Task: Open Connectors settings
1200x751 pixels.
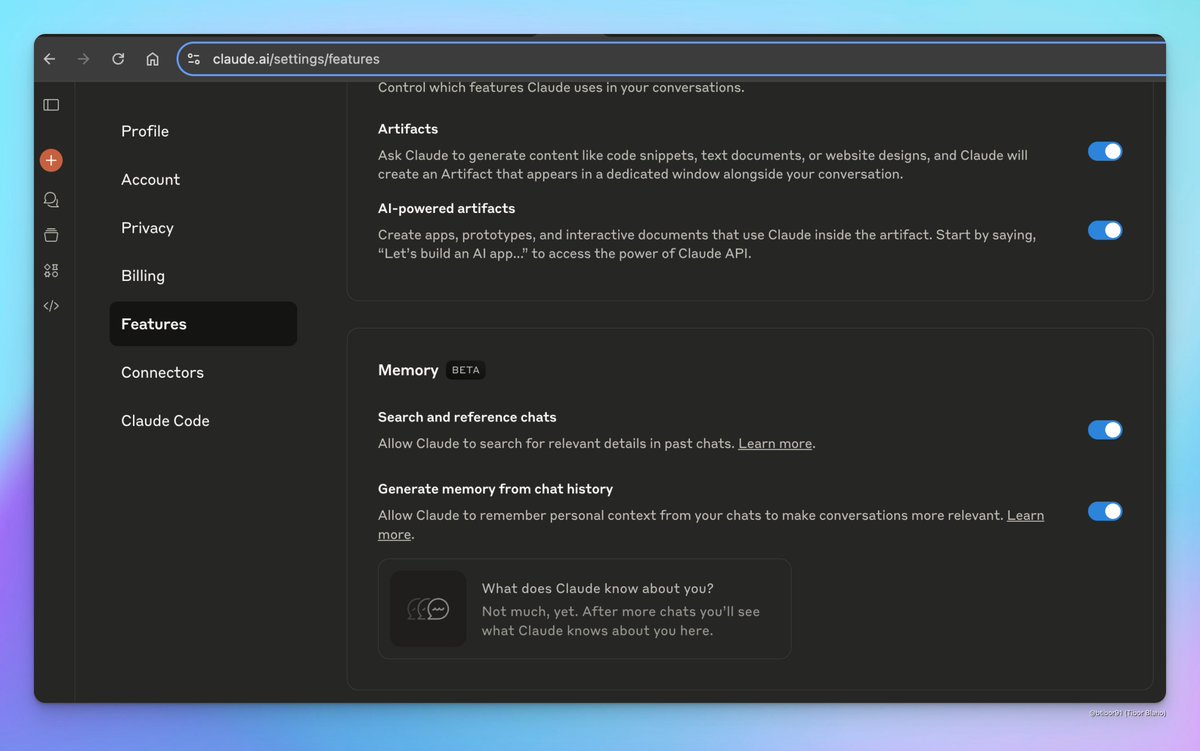Action: click(x=203, y=372)
